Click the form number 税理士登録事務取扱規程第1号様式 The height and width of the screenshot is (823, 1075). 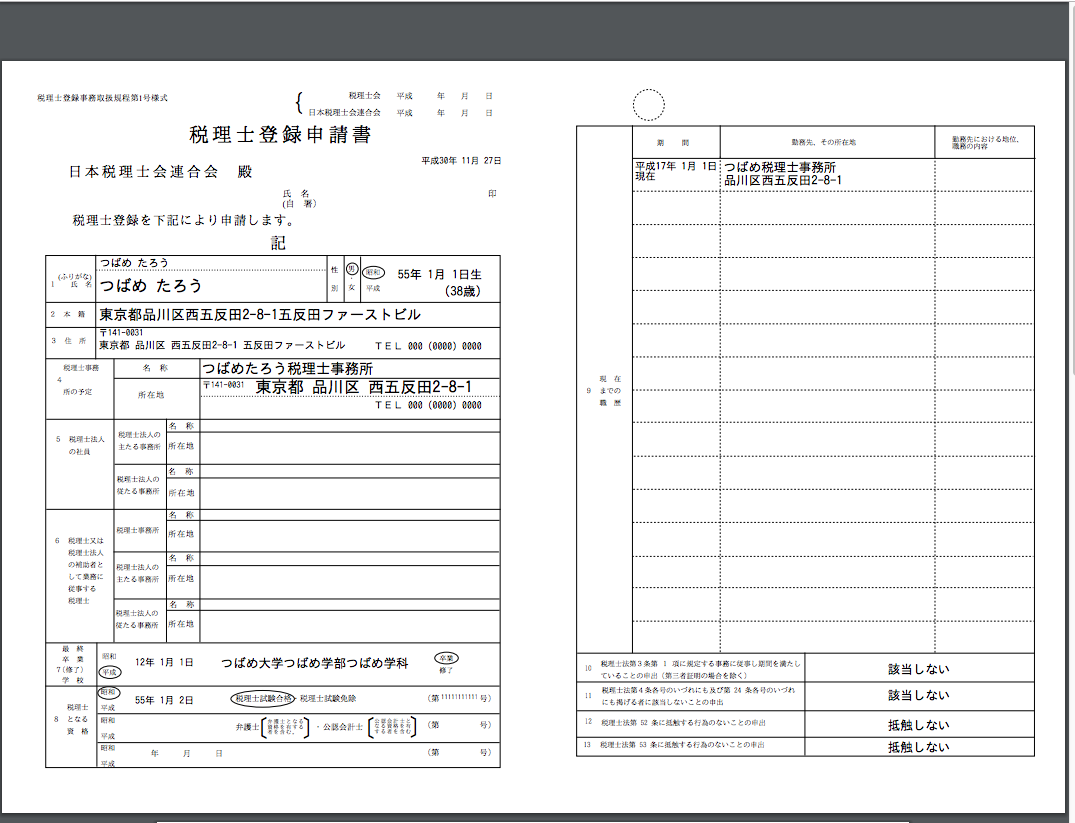pos(102,98)
